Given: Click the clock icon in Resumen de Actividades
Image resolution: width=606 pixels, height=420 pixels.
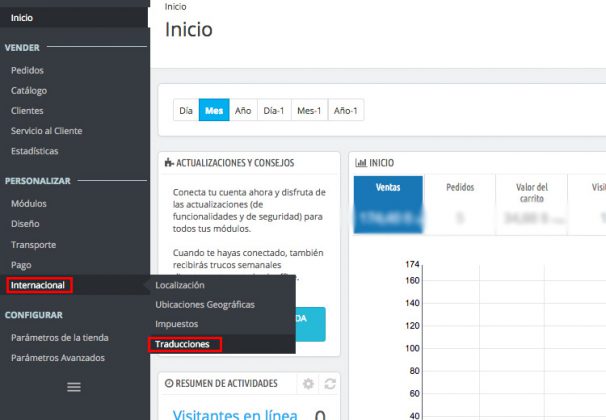Looking at the screenshot, I should (168, 384).
